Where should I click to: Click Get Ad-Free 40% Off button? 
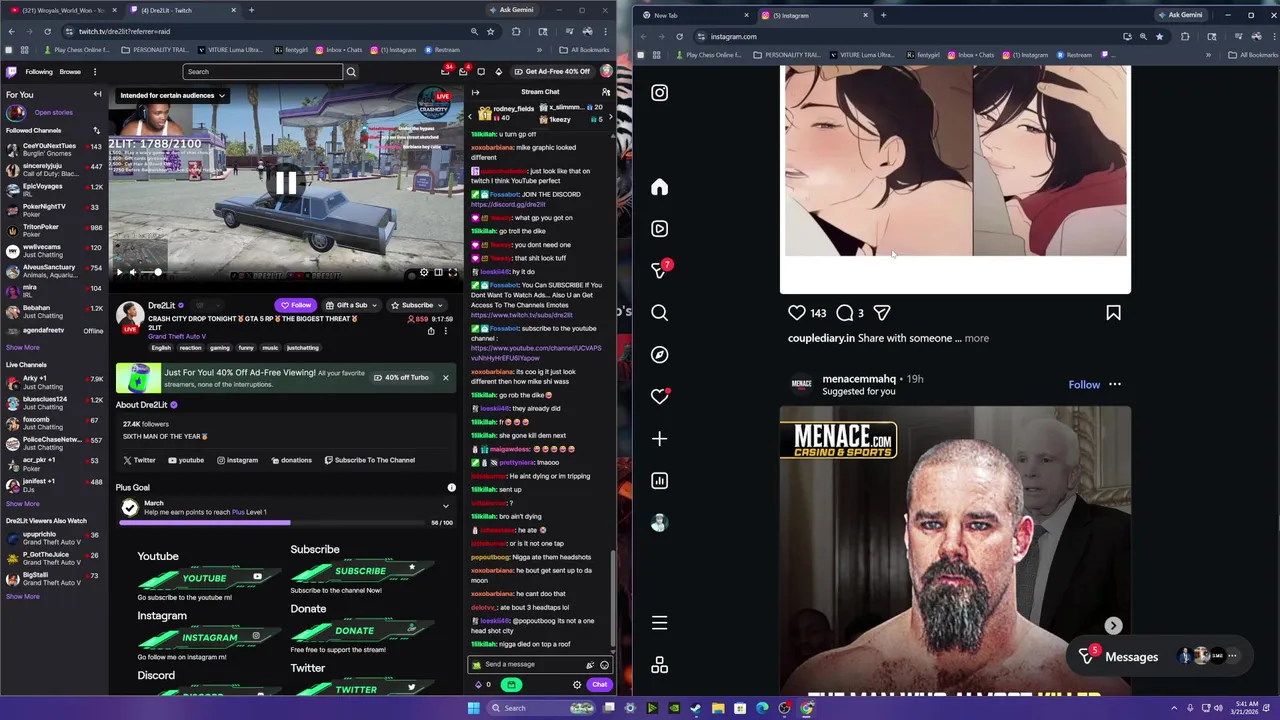pos(551,72)
